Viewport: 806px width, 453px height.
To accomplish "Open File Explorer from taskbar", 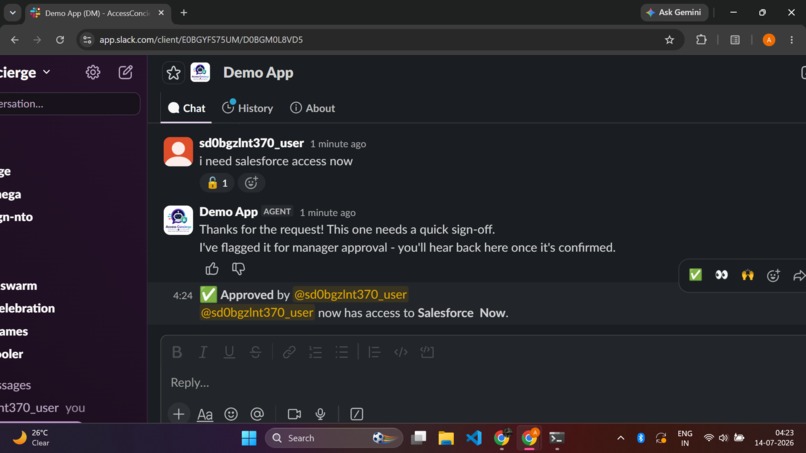I will point(446,438).
